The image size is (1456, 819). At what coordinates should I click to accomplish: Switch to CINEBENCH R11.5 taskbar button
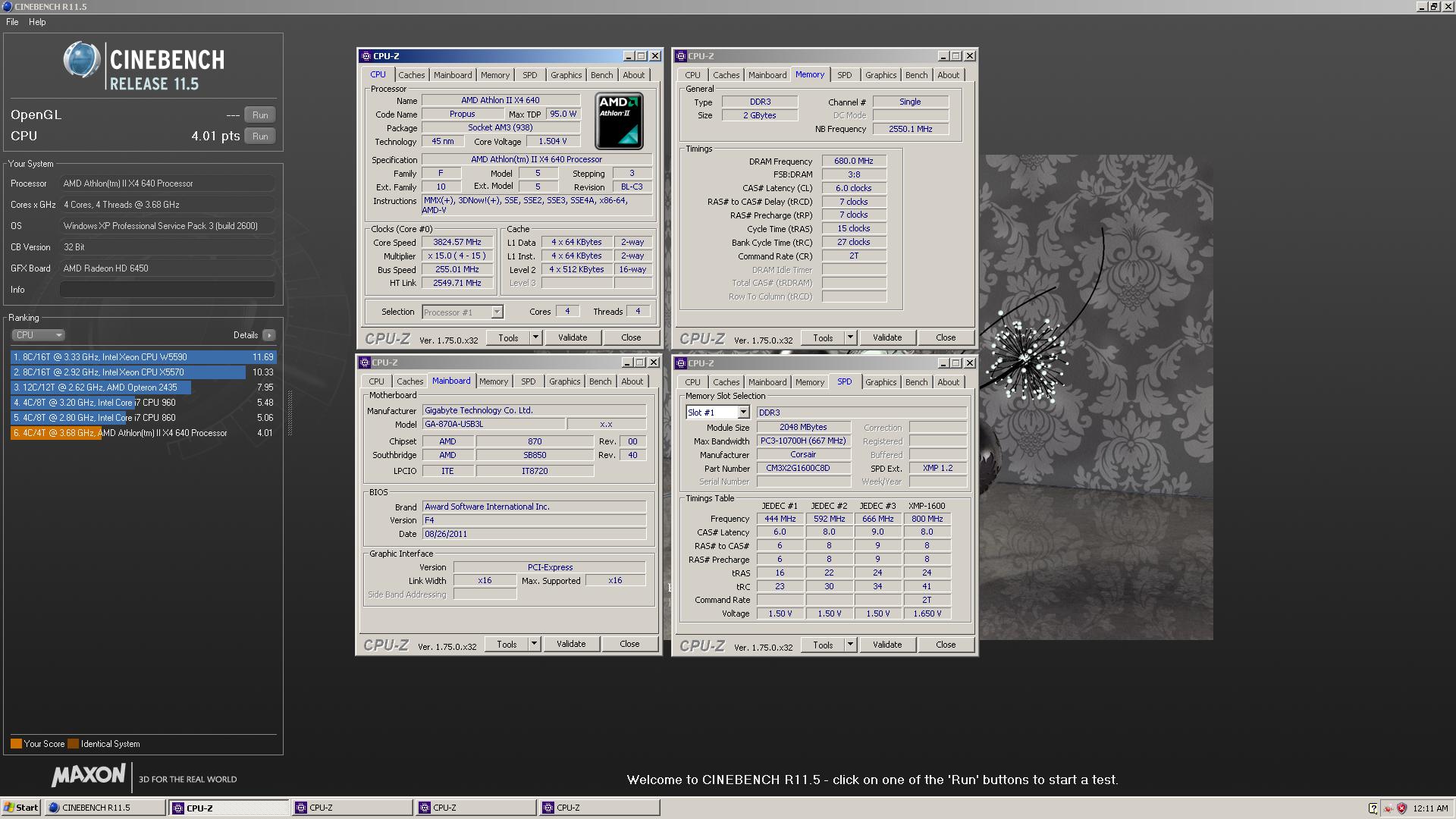105,808
